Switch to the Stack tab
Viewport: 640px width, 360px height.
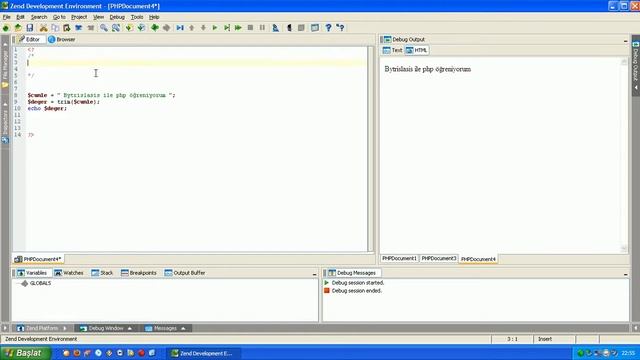(x=102, y=273)
